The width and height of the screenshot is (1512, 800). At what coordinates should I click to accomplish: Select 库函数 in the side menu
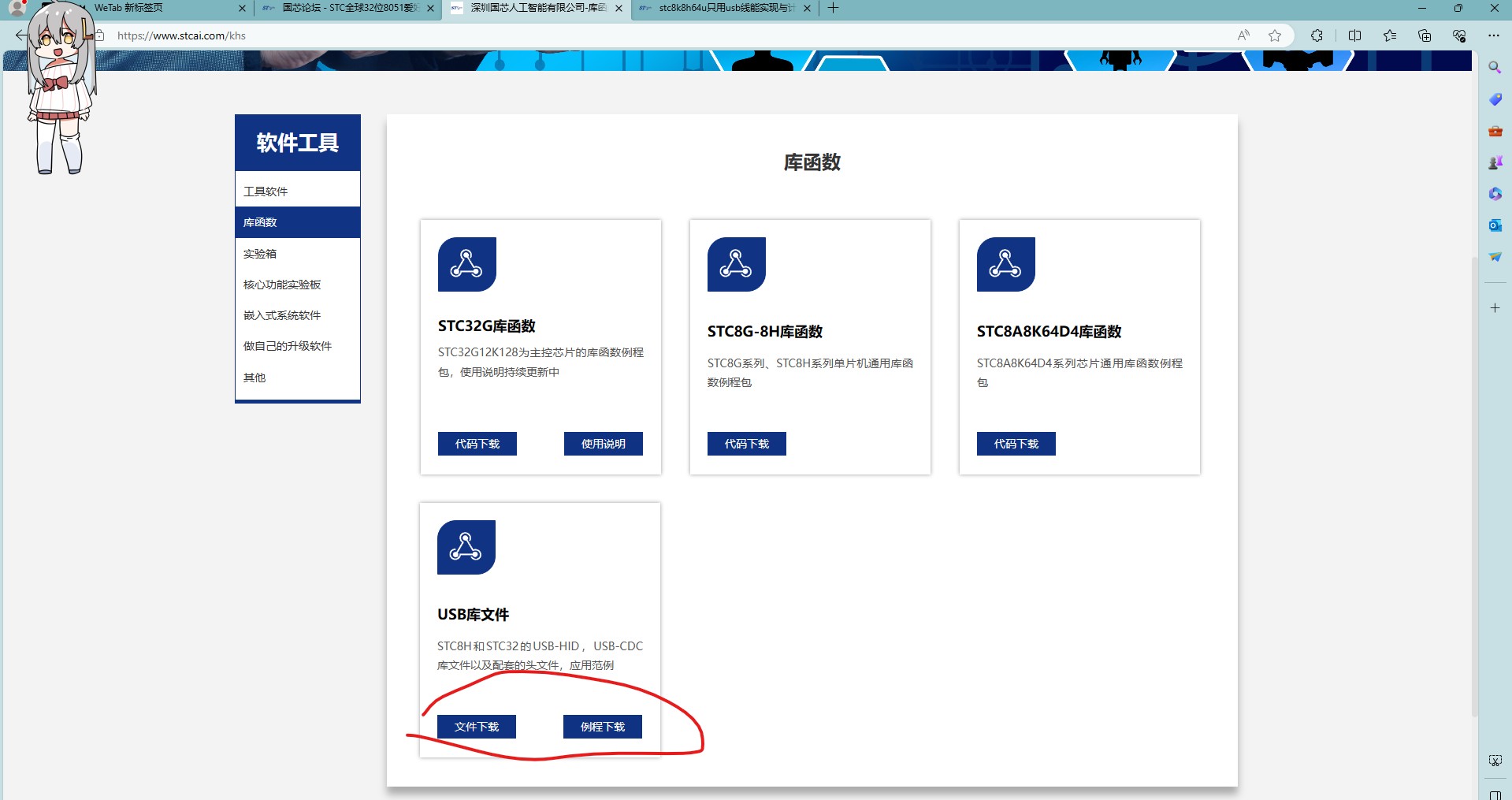click(x=298, y=222)
